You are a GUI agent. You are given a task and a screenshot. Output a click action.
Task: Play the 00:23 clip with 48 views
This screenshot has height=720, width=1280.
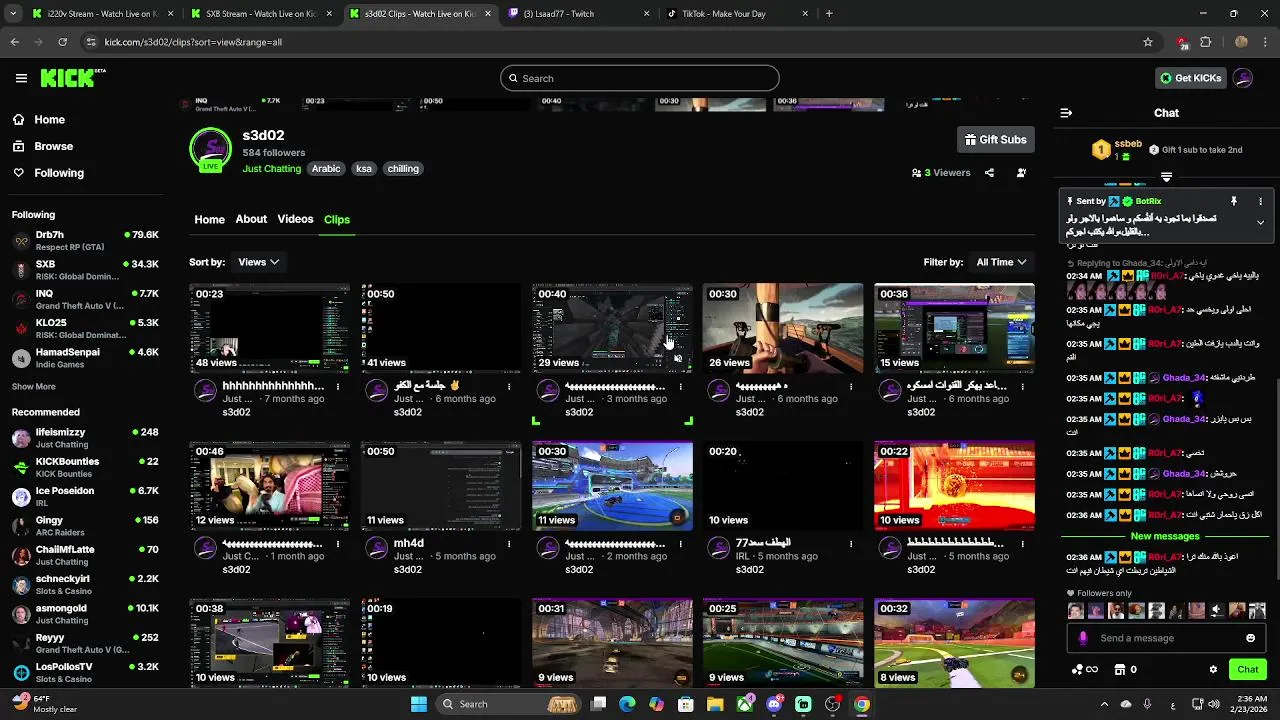tap(270, 328)
